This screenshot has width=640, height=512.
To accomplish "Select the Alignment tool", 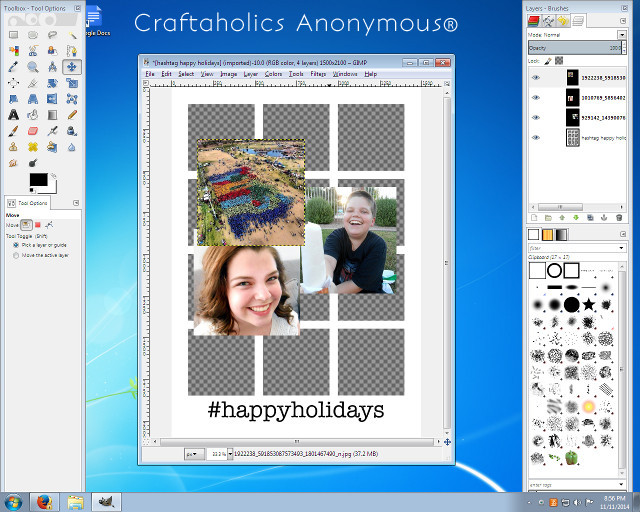I will [13, 83].
